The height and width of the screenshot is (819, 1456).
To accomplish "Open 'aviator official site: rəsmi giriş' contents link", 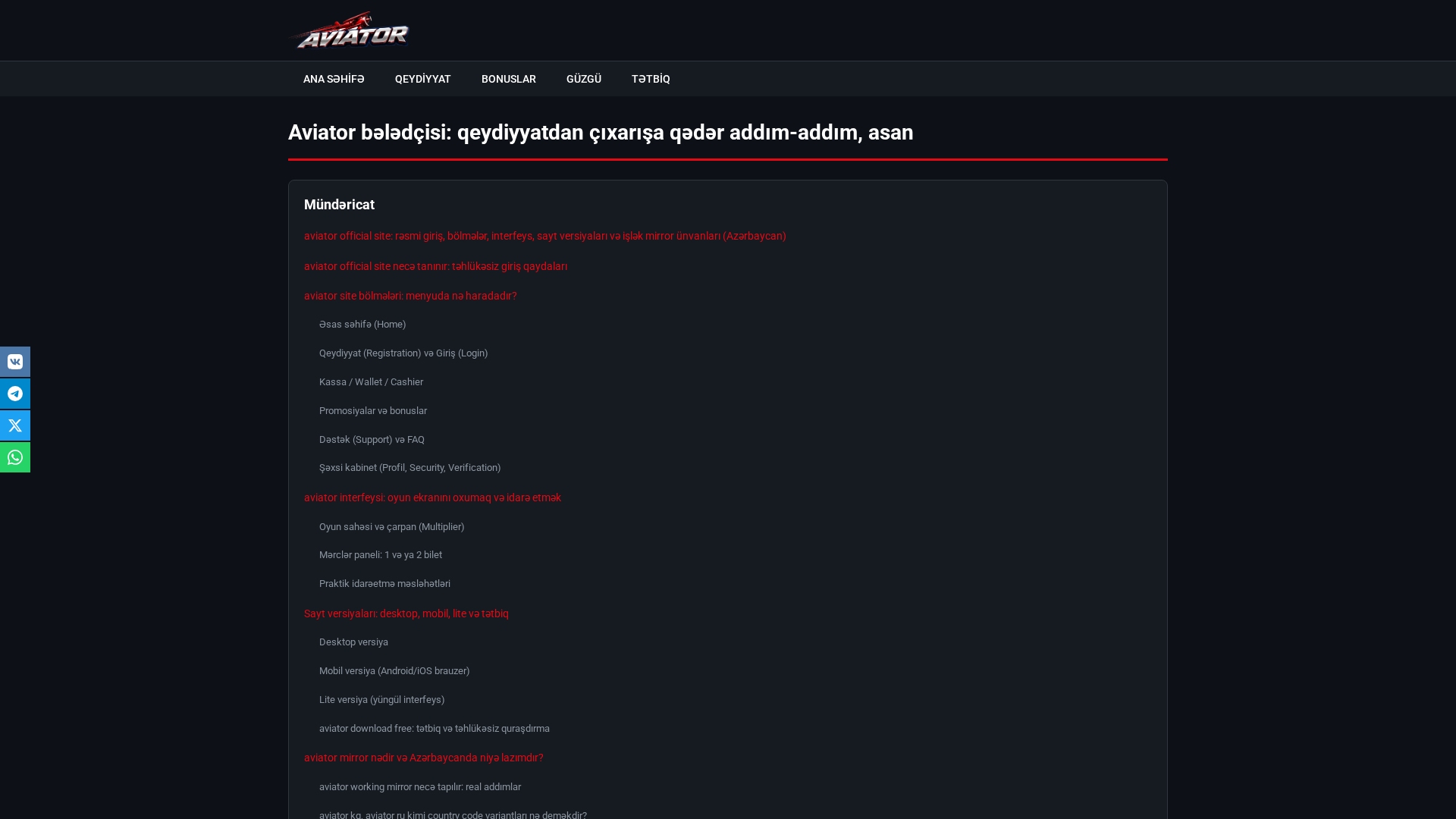I will (545, 236).
